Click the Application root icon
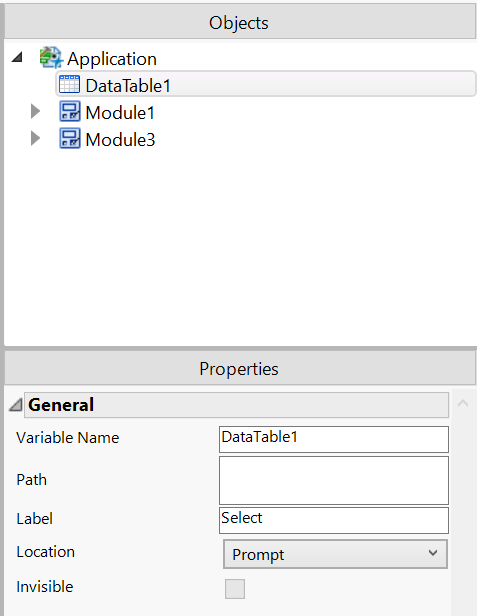Viewport: 477px width, 616px height. (x=51, y=58)
